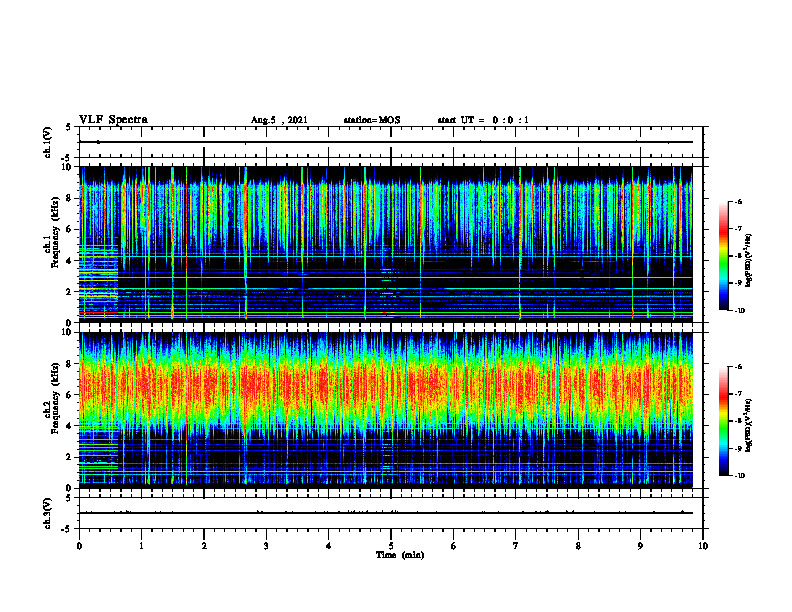Click time axis tick label "6"
The width and height of the screenshot is (792, 612).
(454, 546)
